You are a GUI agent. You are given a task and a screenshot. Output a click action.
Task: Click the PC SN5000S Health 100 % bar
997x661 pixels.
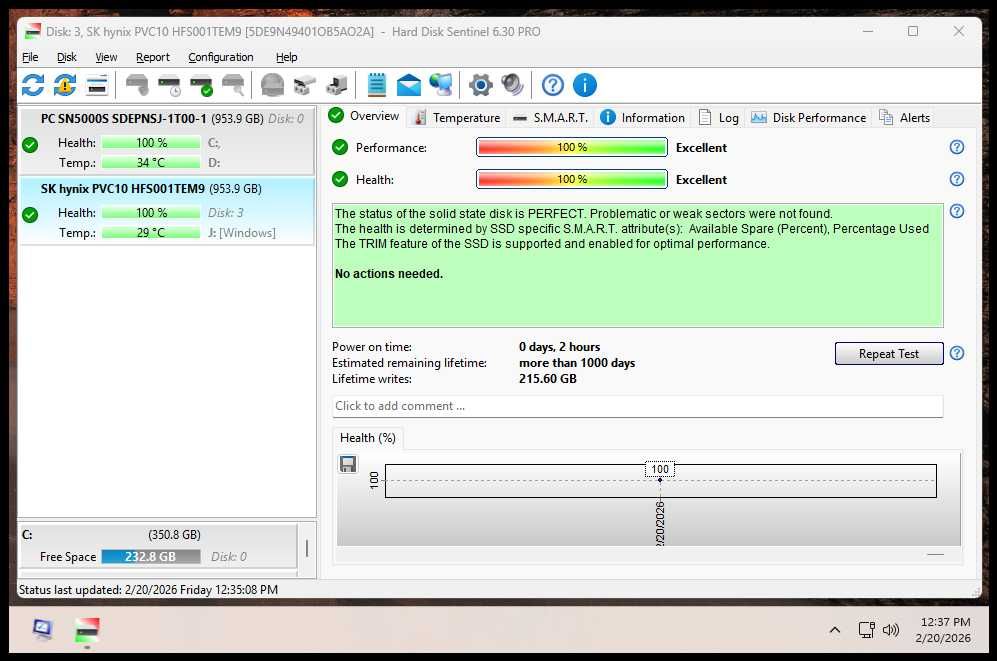151,143
